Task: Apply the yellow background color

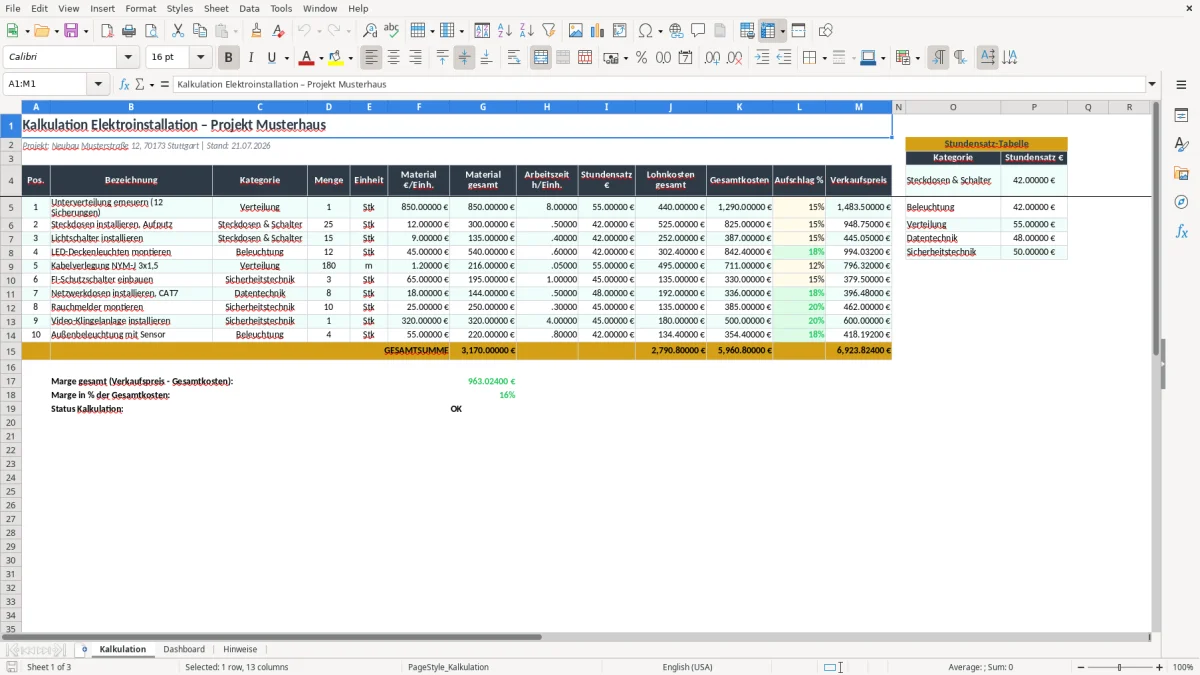Action: 335,58
